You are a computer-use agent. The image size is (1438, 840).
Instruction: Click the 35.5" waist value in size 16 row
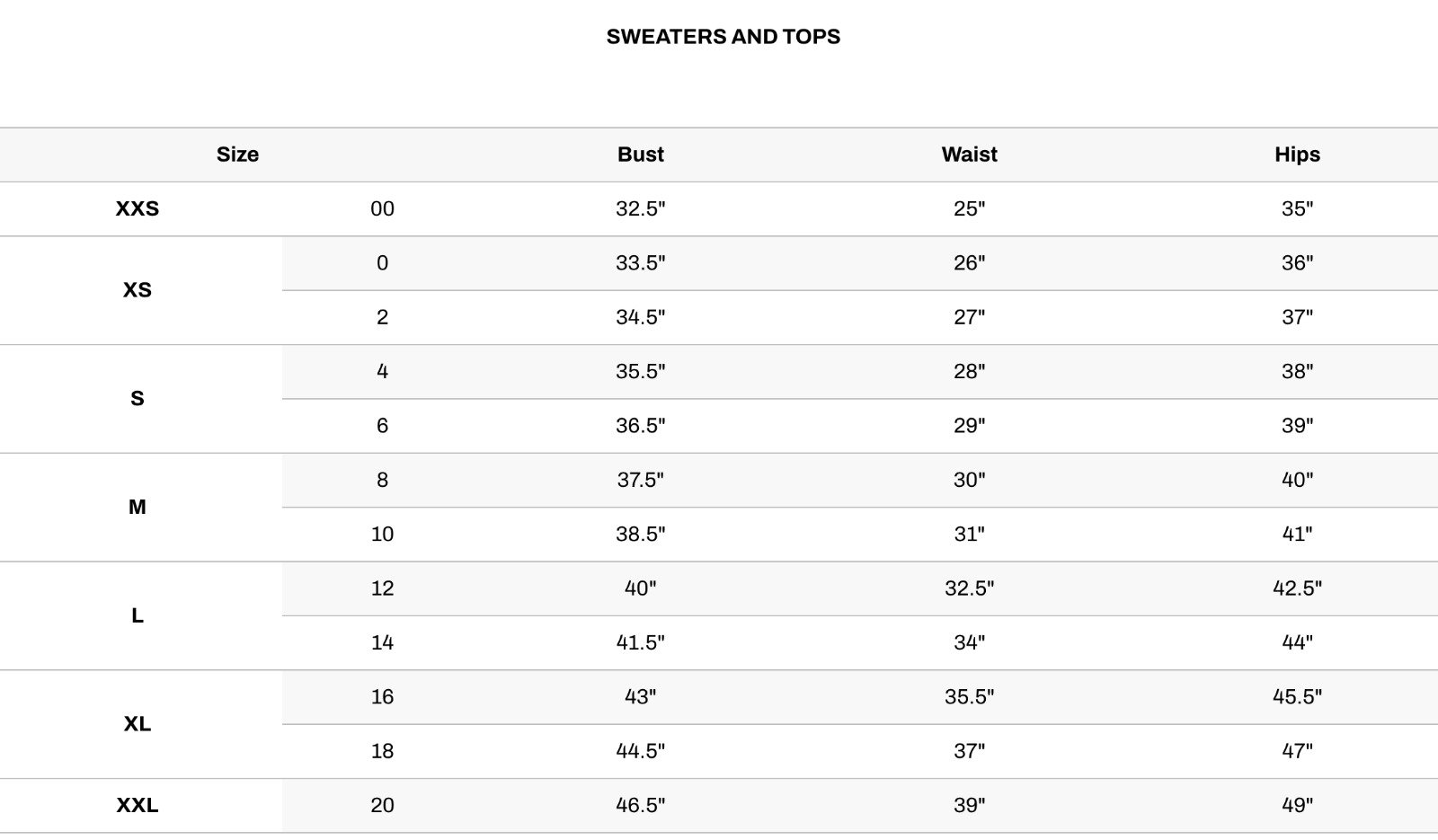point(969,696)
